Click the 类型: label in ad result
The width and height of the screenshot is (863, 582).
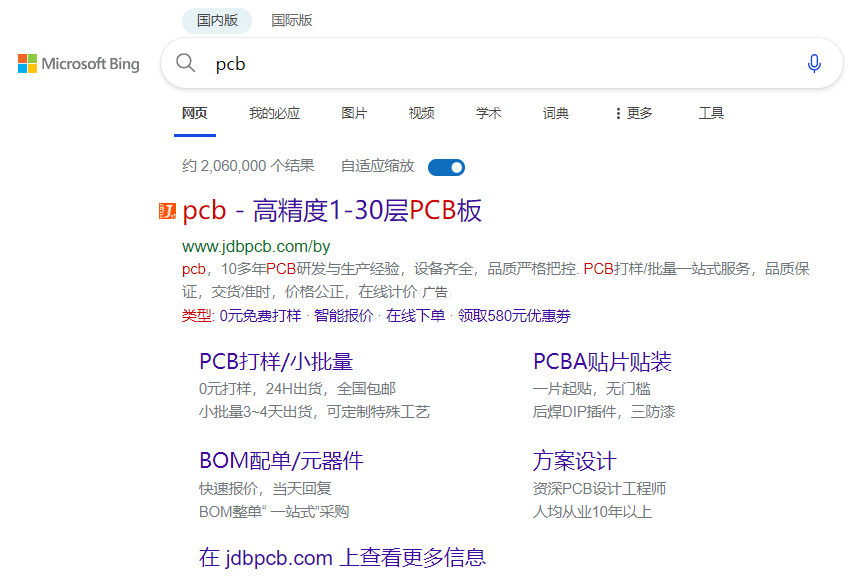point(198,316)
